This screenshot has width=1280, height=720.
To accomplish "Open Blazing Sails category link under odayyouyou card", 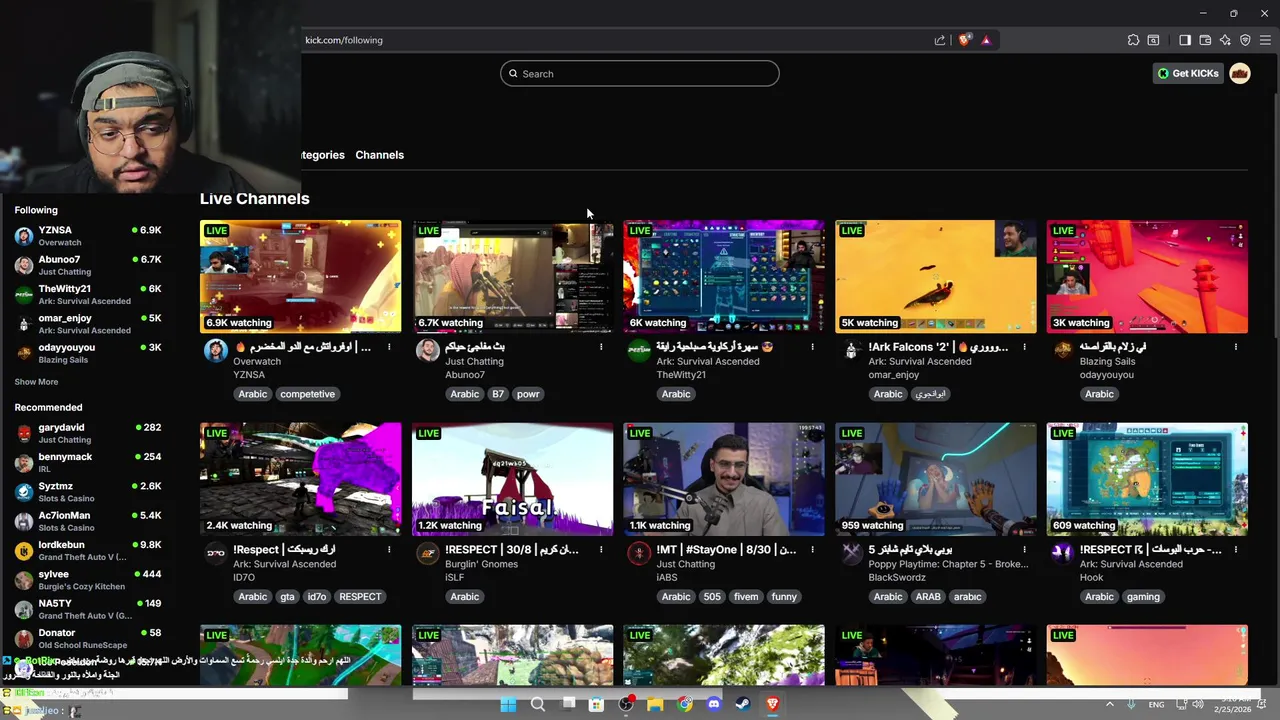I will point(1106,362).
